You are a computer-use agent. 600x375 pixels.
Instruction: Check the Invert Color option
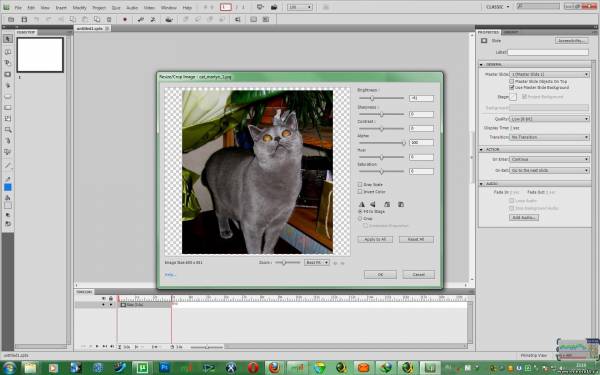[360, 191]
